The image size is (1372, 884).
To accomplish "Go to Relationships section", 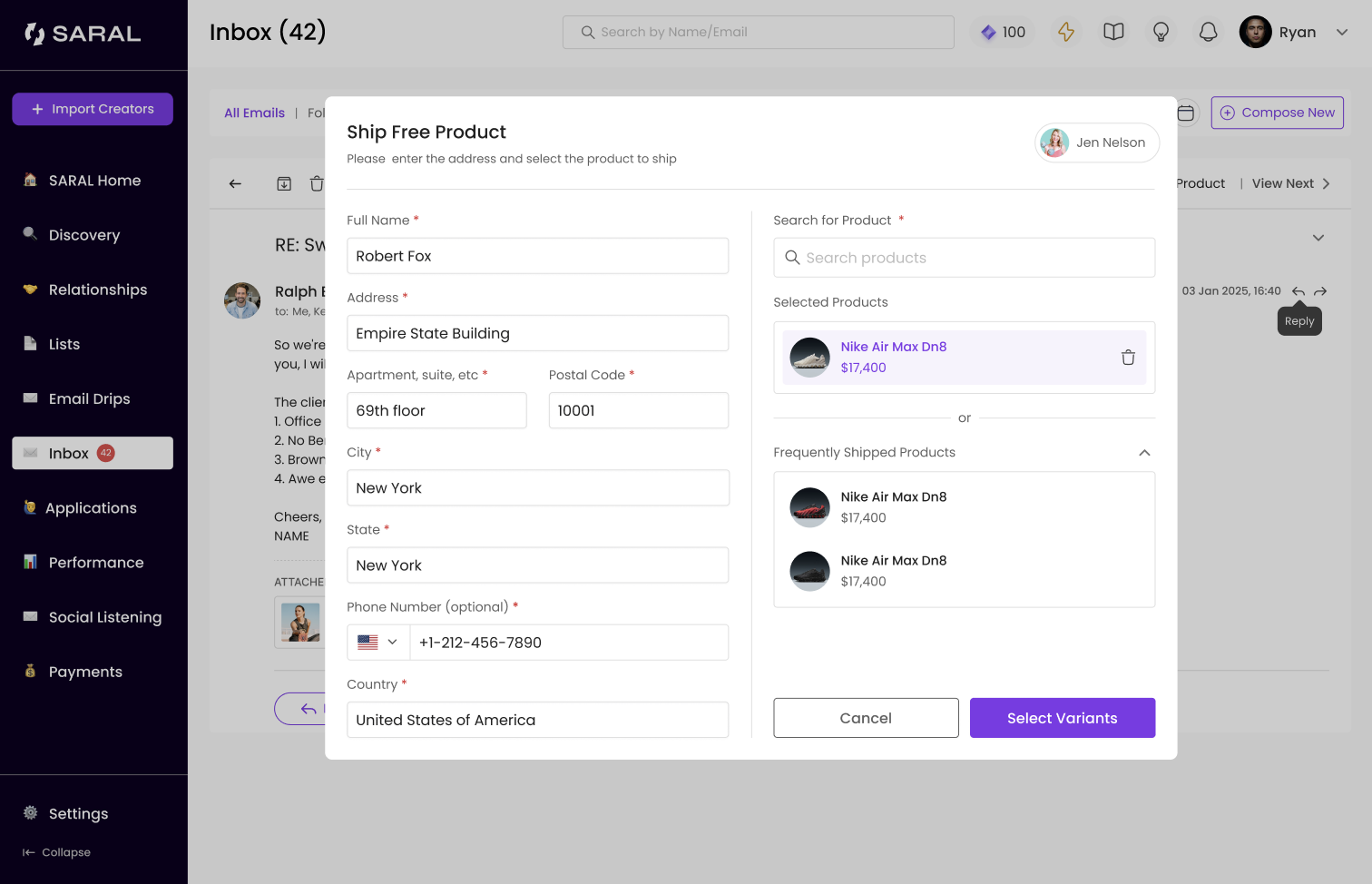I will (93, 290).
